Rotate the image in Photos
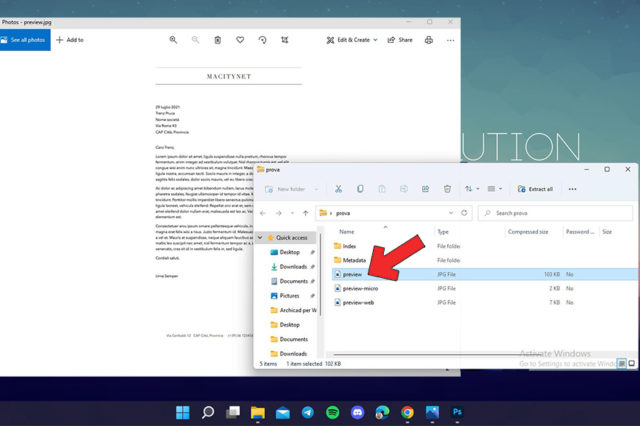 tap(262, 40)
